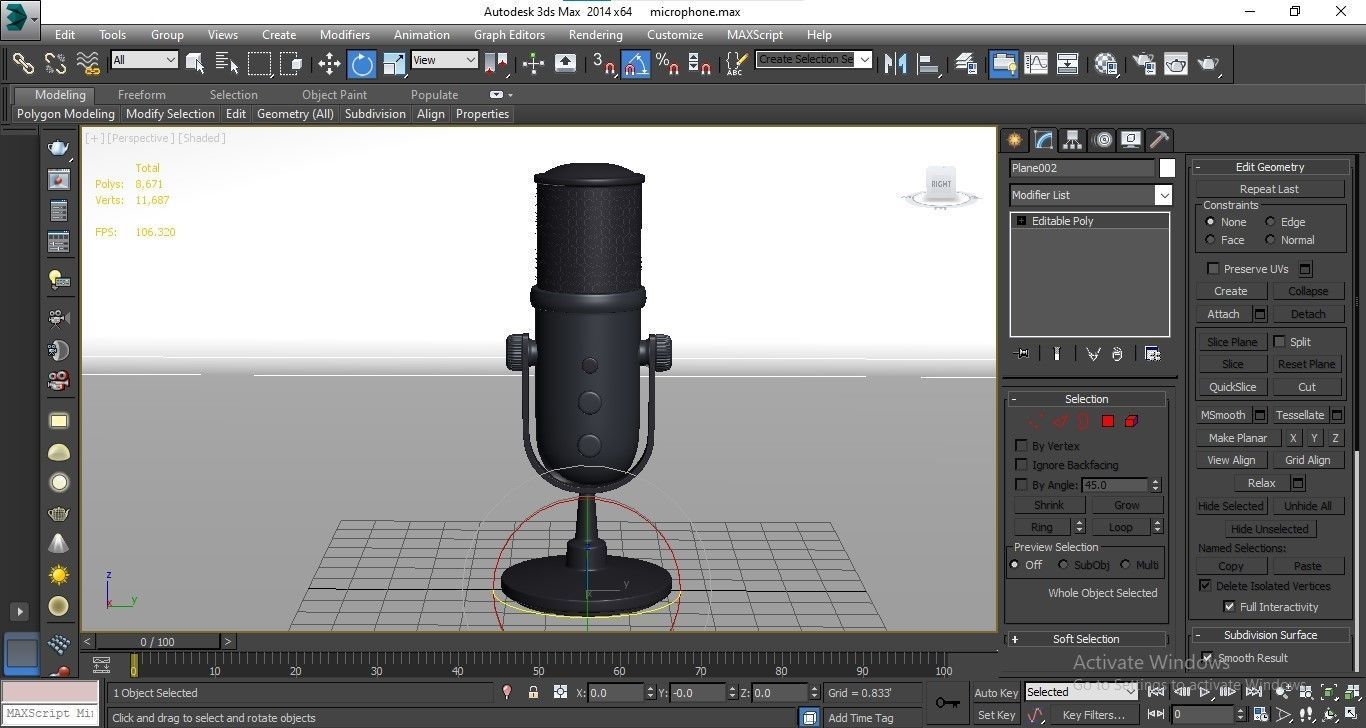Open Select by Name dialog

[227, 63]
